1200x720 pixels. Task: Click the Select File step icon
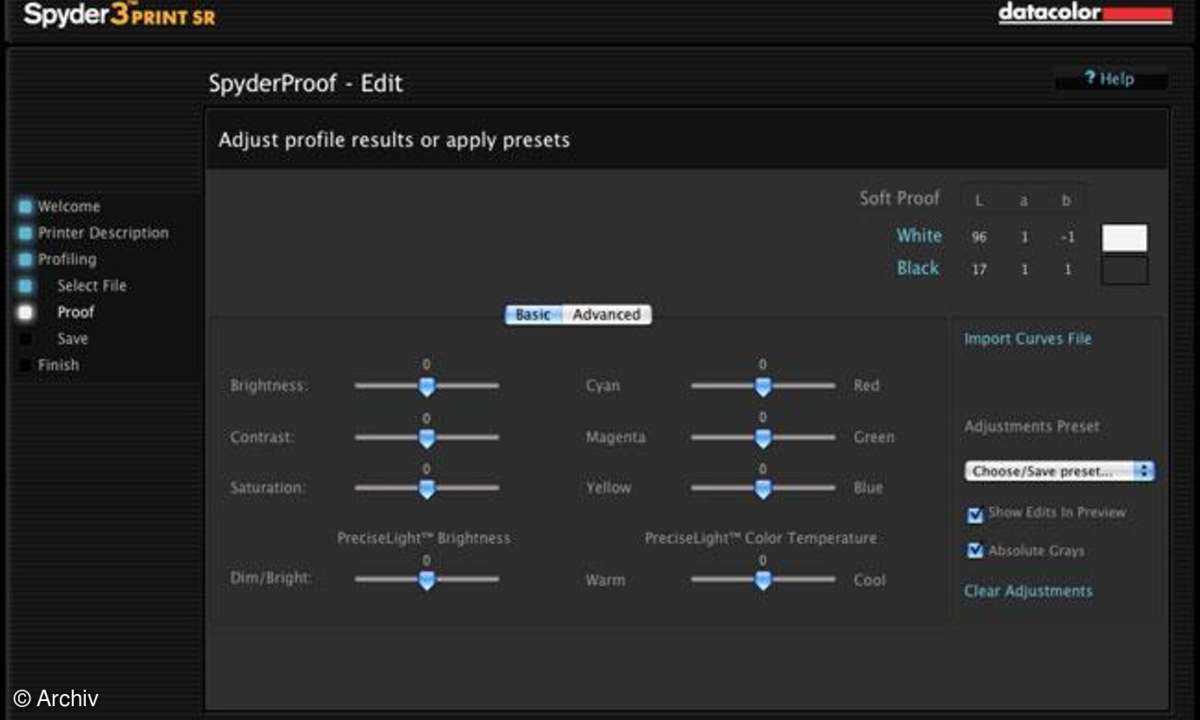tap(25, 286)
